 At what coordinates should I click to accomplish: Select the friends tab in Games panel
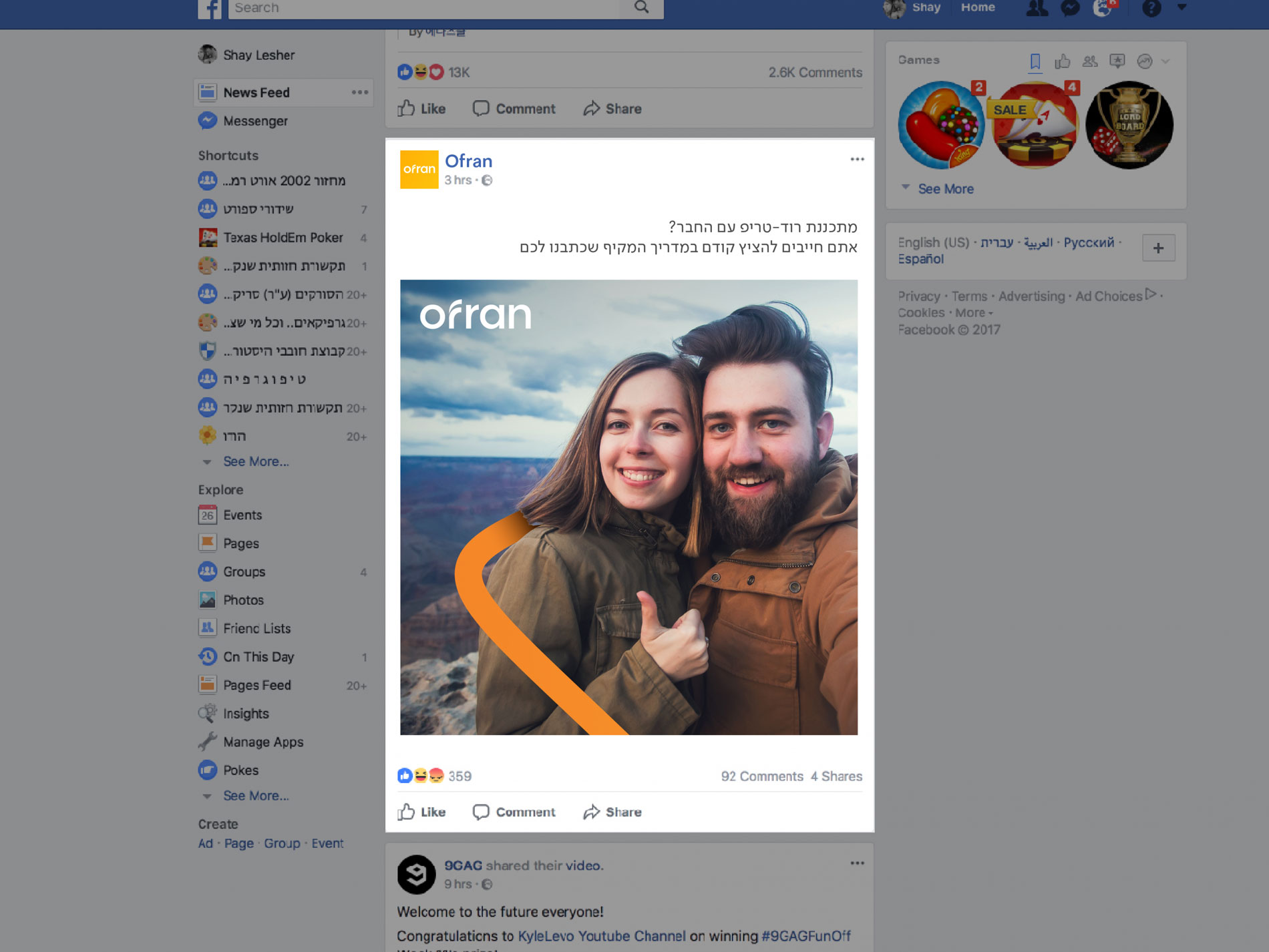1090,61
